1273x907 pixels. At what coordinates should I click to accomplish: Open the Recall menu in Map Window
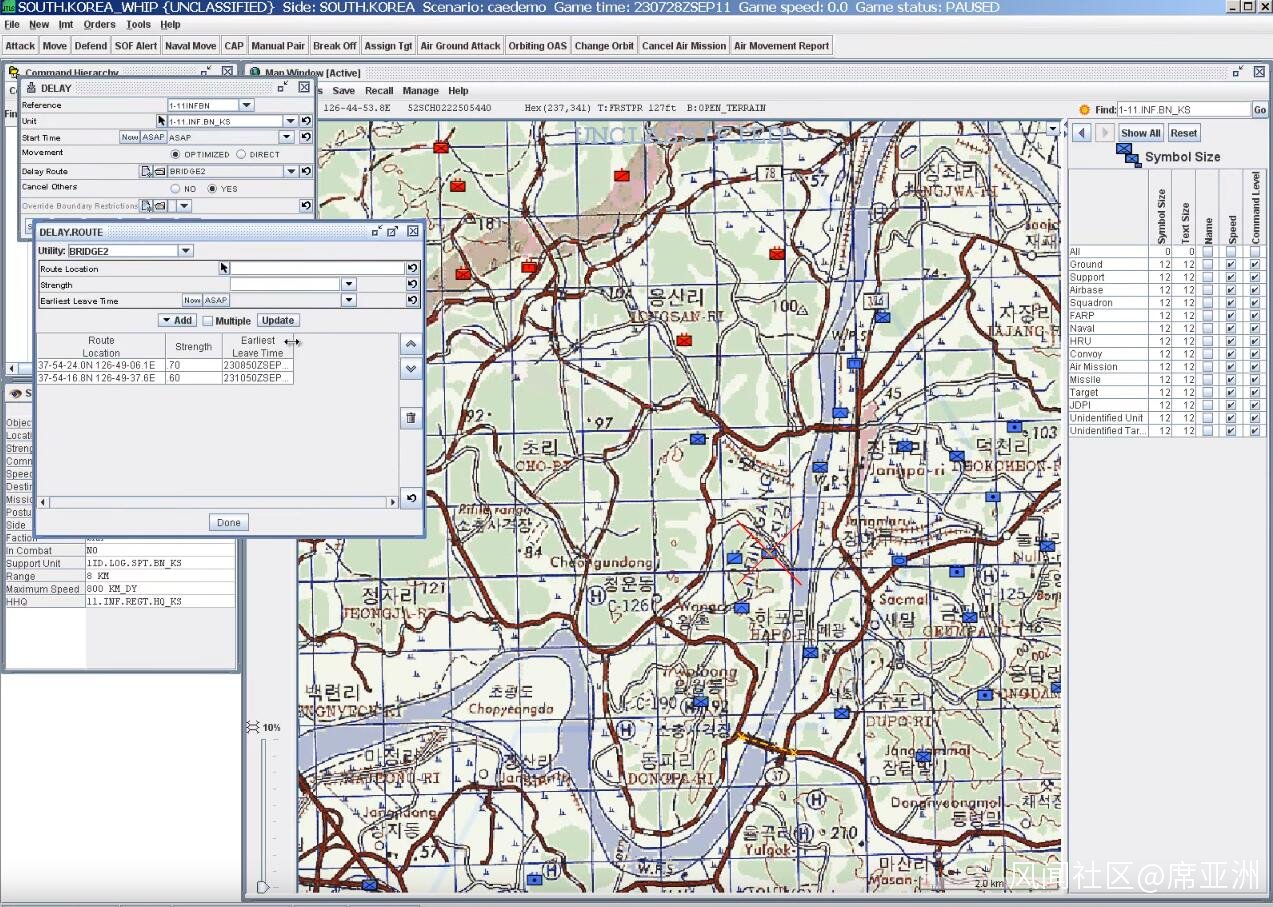(379, 91)
